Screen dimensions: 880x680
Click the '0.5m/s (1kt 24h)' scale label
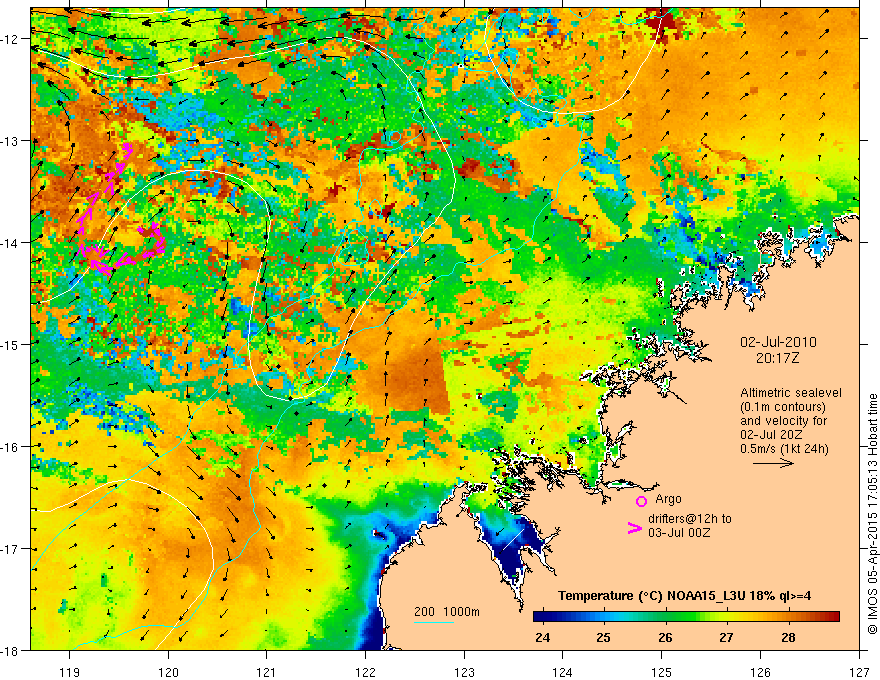tap(784, 448)
